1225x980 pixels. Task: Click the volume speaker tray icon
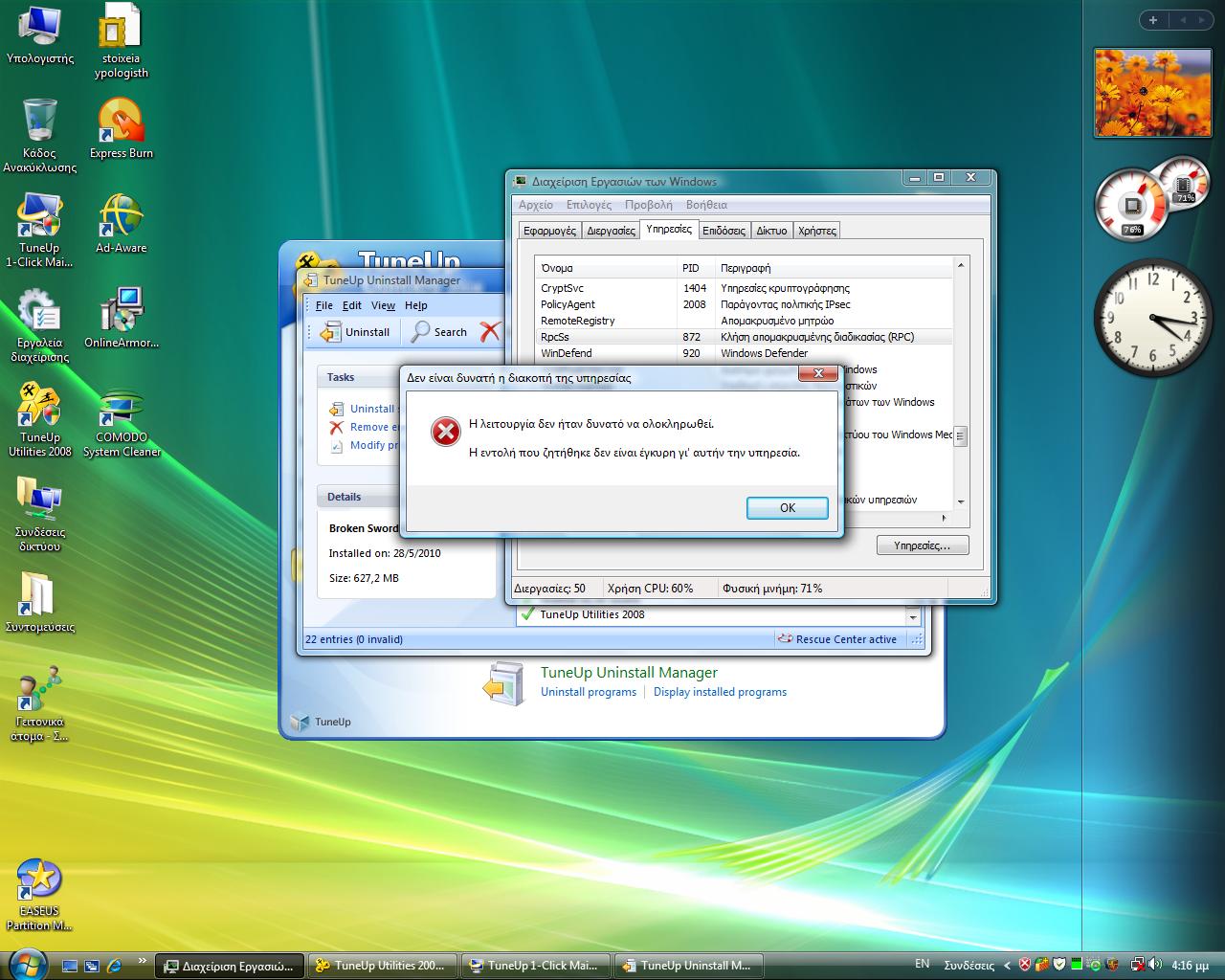(x=1156, y=965)
